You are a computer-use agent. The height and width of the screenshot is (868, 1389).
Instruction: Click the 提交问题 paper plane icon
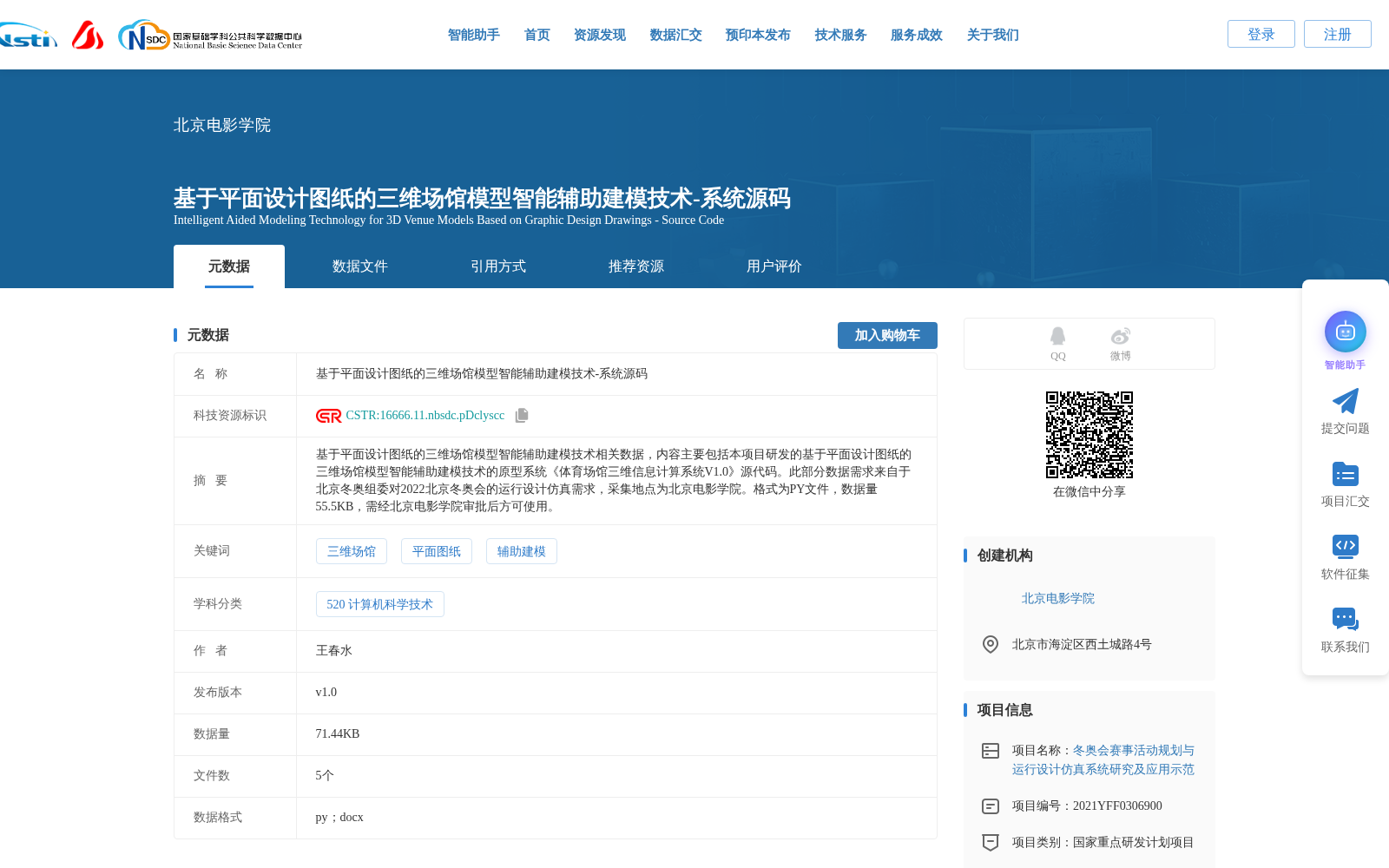pos(1346,401)
